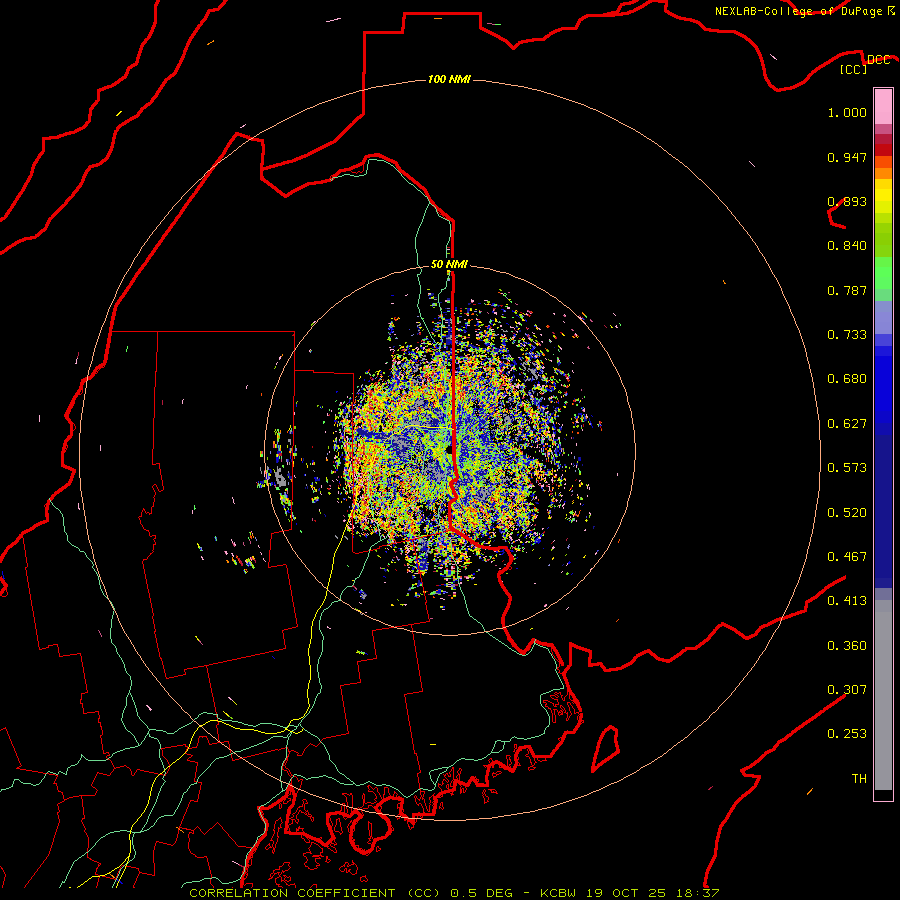Viewport: 900px width, 900px height.
Task: Select the 0.947 scale value
Action: 847,157
